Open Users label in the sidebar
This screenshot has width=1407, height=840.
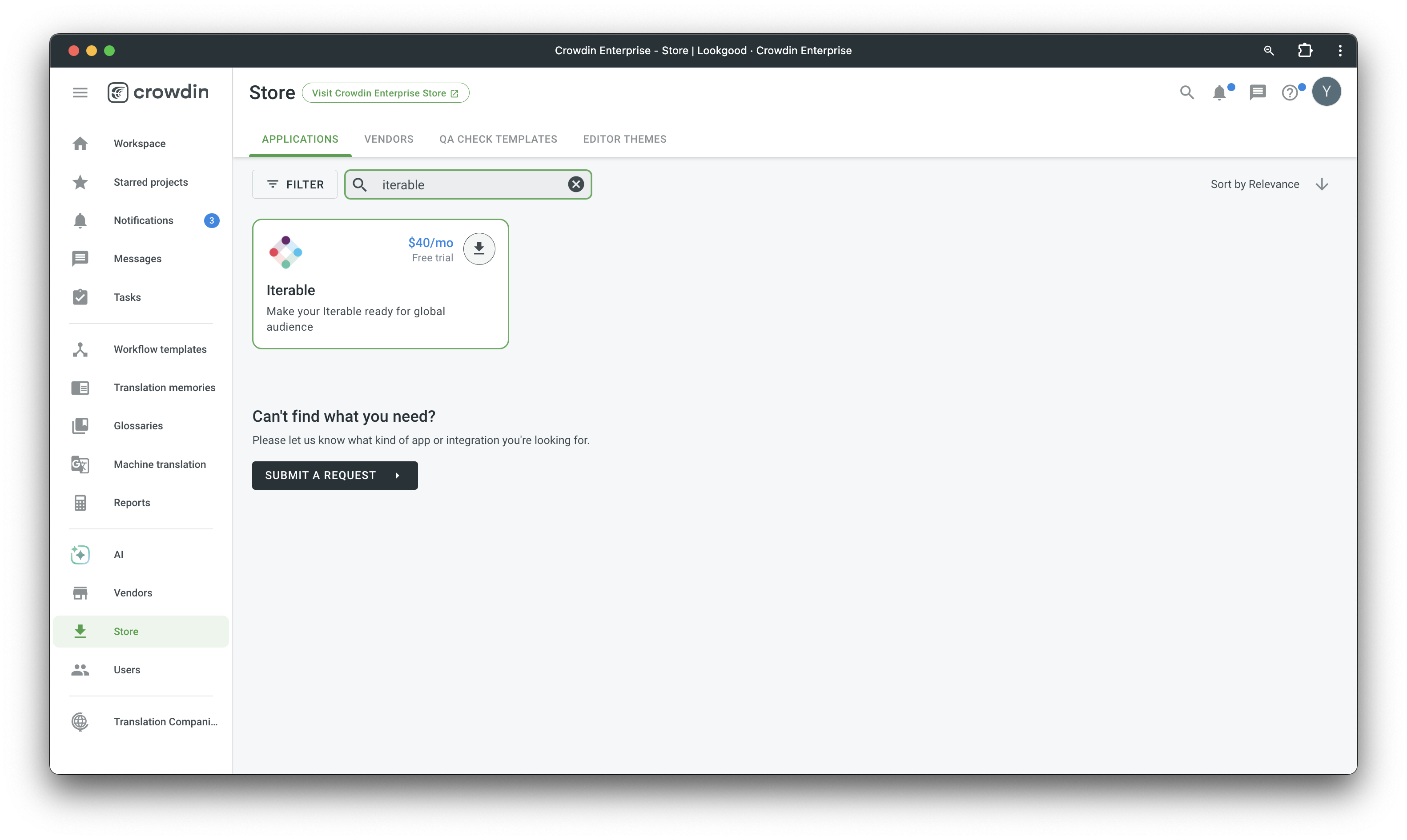(127, 670)
